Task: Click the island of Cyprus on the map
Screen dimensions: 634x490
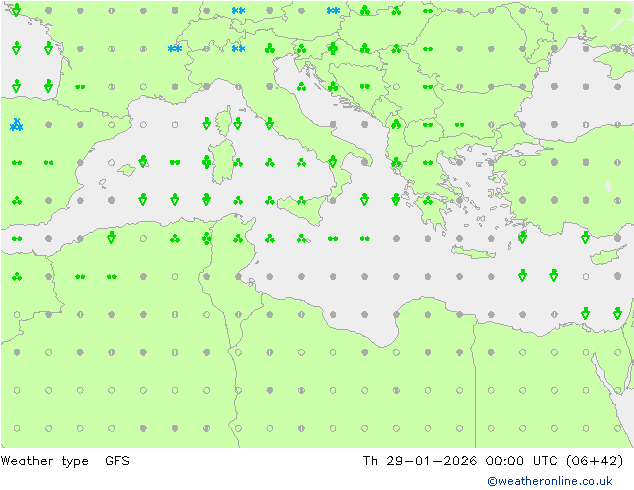Action: pyautogui.click(x=610, y=255)
